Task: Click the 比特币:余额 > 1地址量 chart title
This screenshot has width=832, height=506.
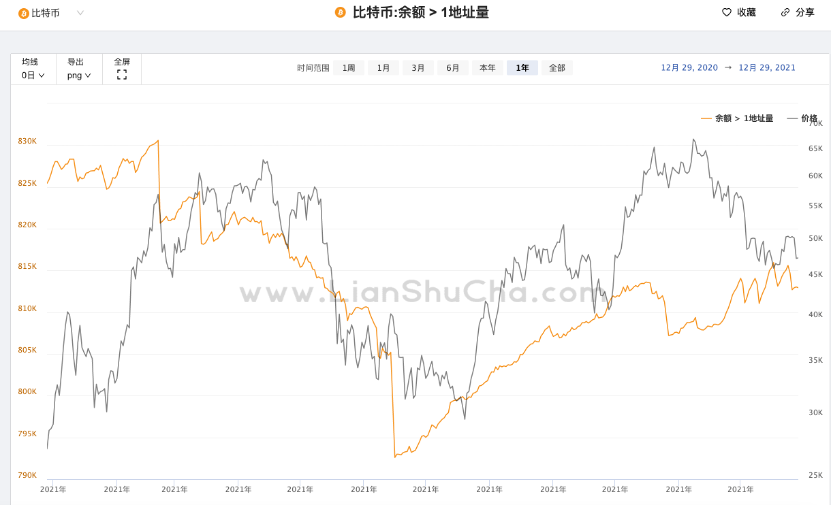Action: point(421,13)
